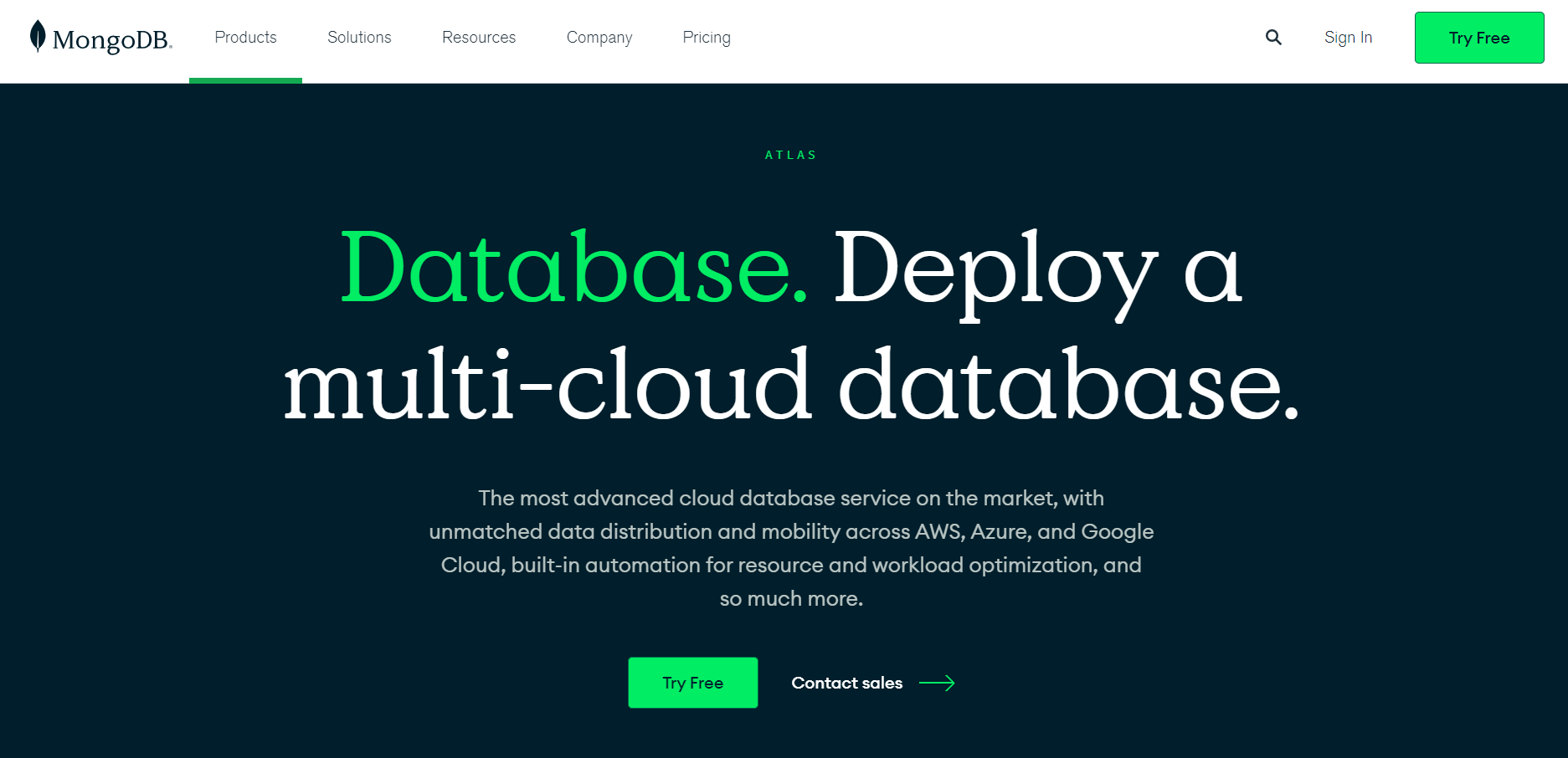Open the Resources menu
Image resolution: width=1568 pixels, height=758 pixels.
(x=479, y=38)
